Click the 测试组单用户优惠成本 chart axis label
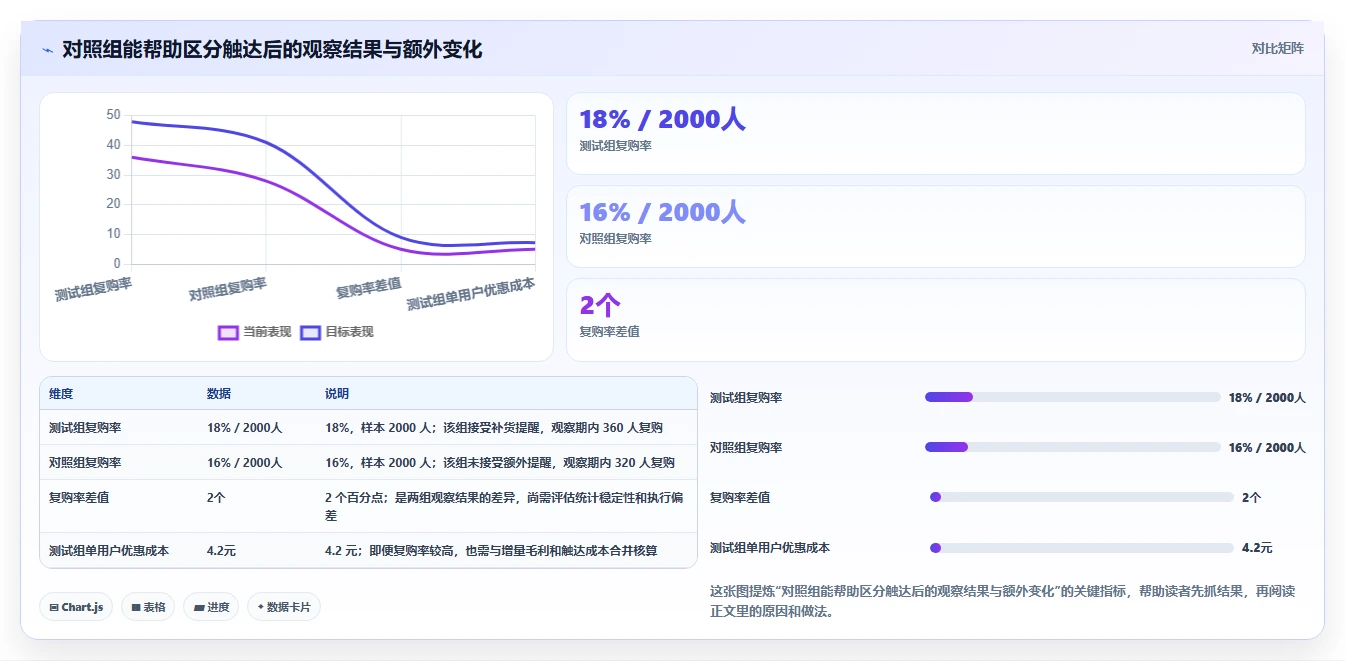Viewport: 1345px width, 661px height. [470, 295]
